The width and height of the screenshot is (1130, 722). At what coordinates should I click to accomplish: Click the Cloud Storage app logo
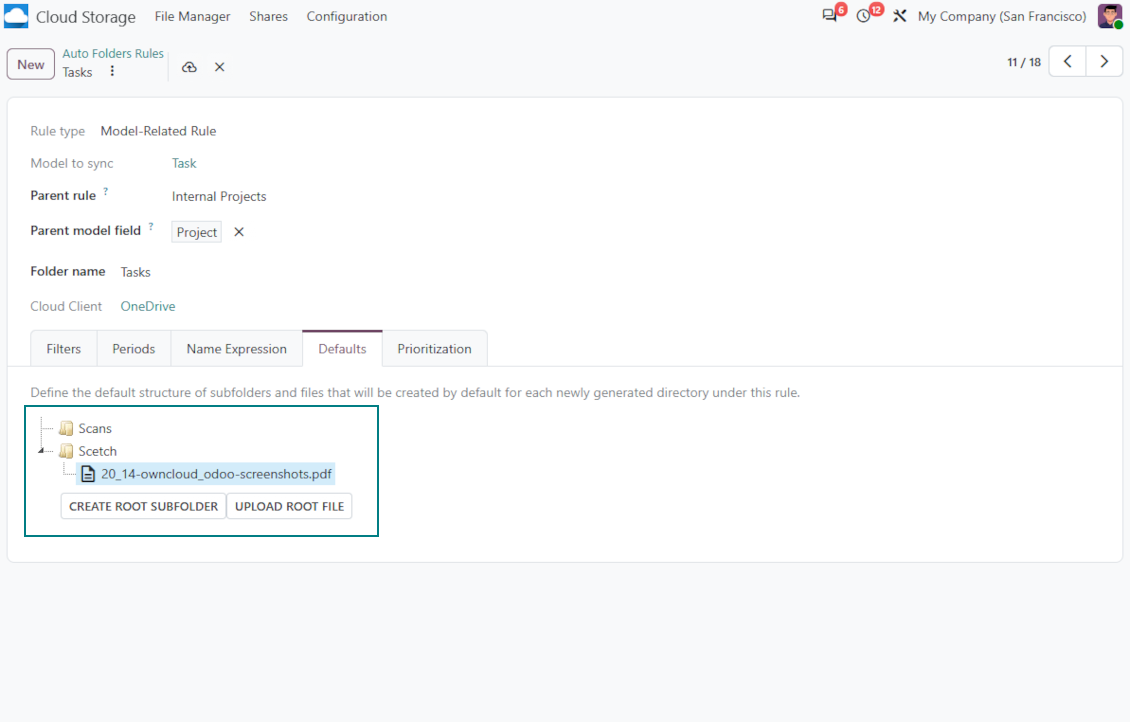click(16, 16)
